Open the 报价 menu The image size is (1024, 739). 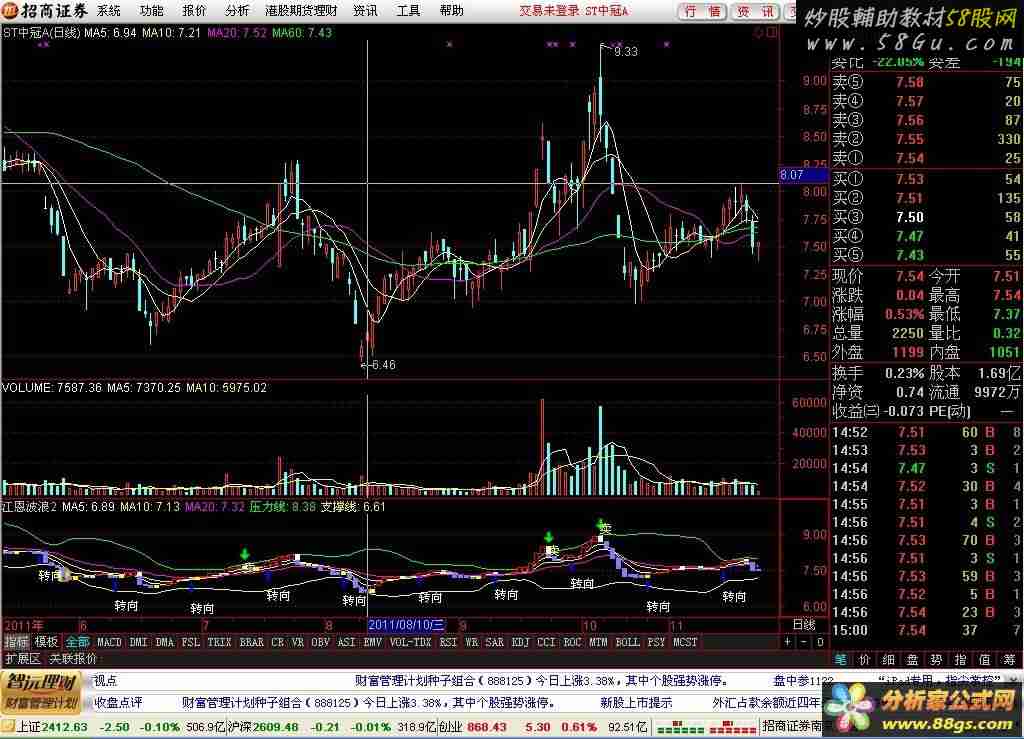(x=194, y=10)
